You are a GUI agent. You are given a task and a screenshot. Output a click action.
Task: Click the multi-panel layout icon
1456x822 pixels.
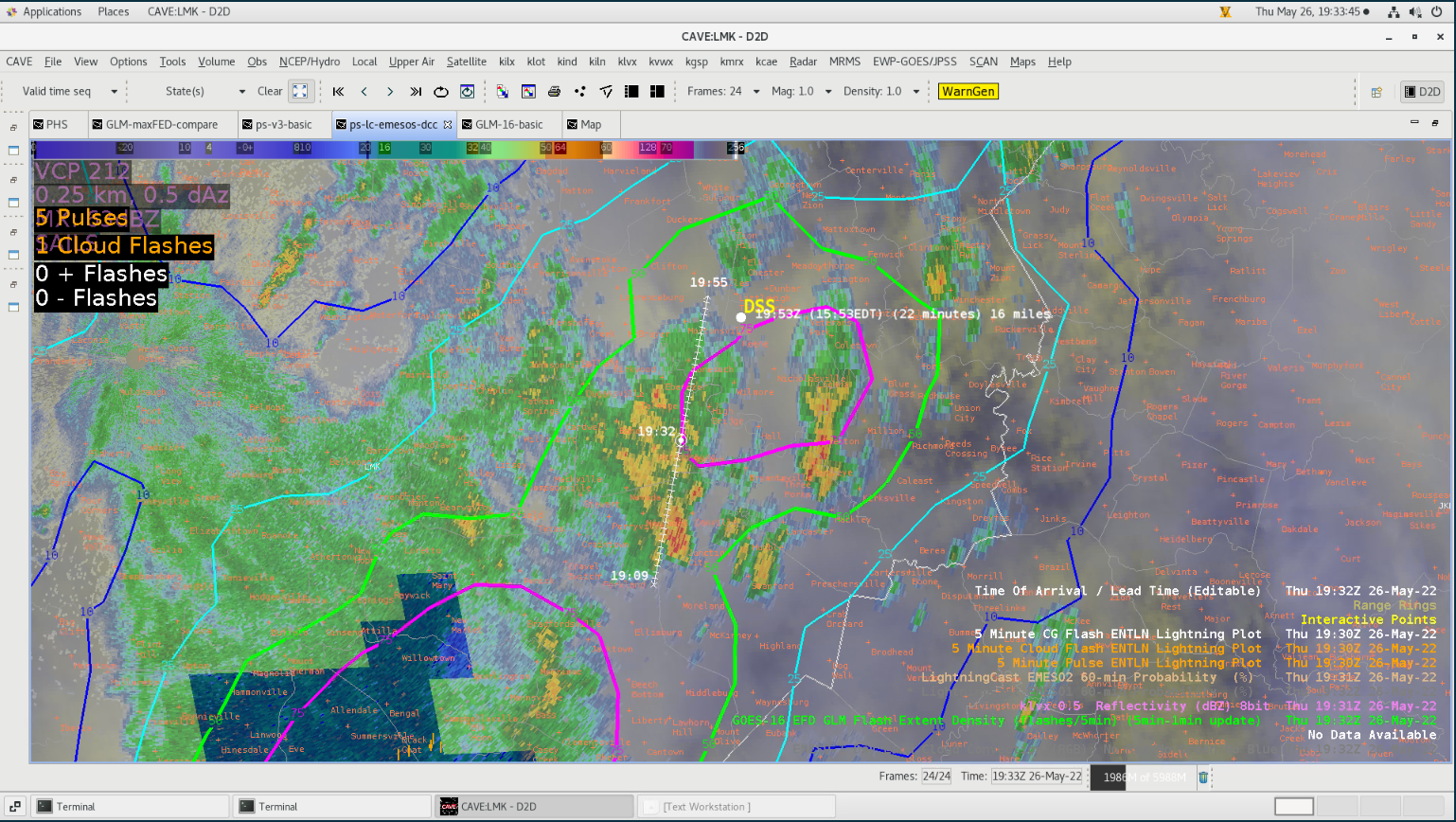[657, 92]
